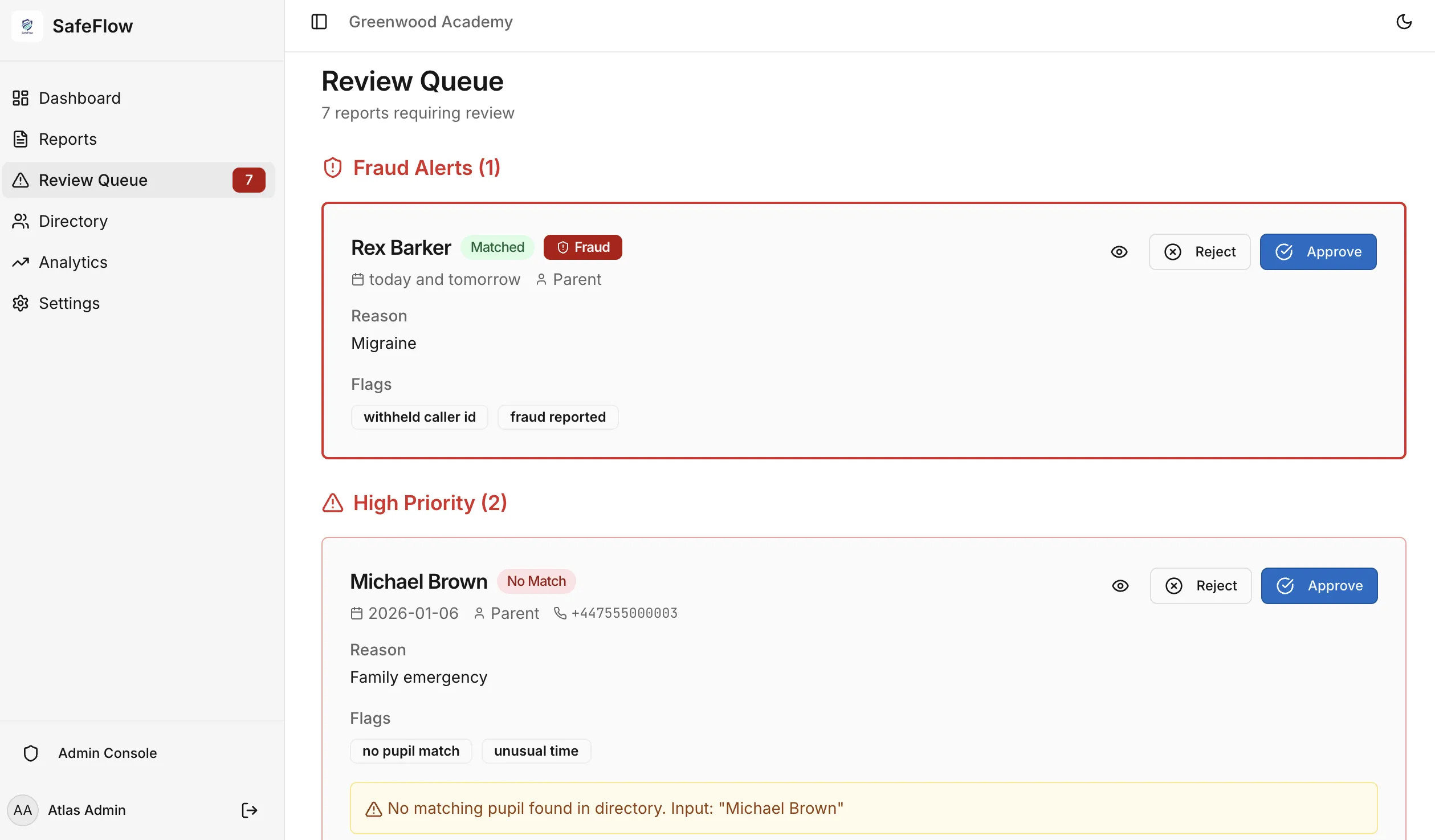Click the X icon in Rex Barker's Reject button
Image resolution: width=1435 pixels, height=840 pixels.
pyautogui.click(x=1173, y=252)
